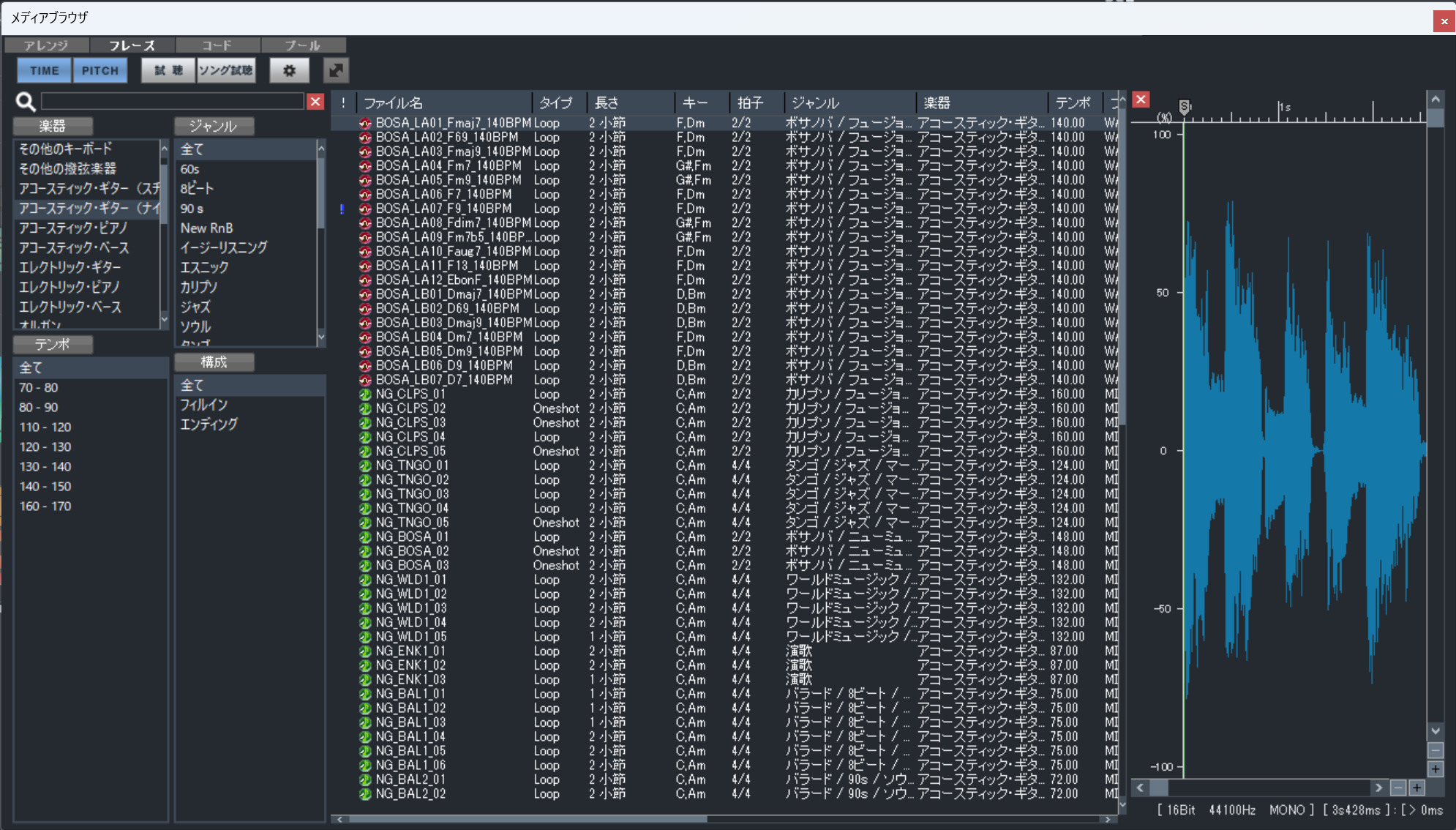Click instrument list scroll-down arrow
The height and width of the screenshot is (830, 1456).
164,320
